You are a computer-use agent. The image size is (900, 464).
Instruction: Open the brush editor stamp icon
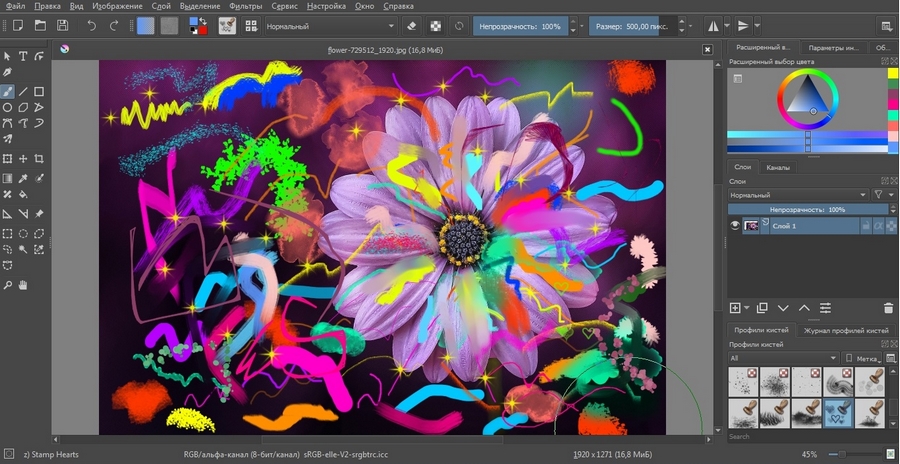[227, 26]
